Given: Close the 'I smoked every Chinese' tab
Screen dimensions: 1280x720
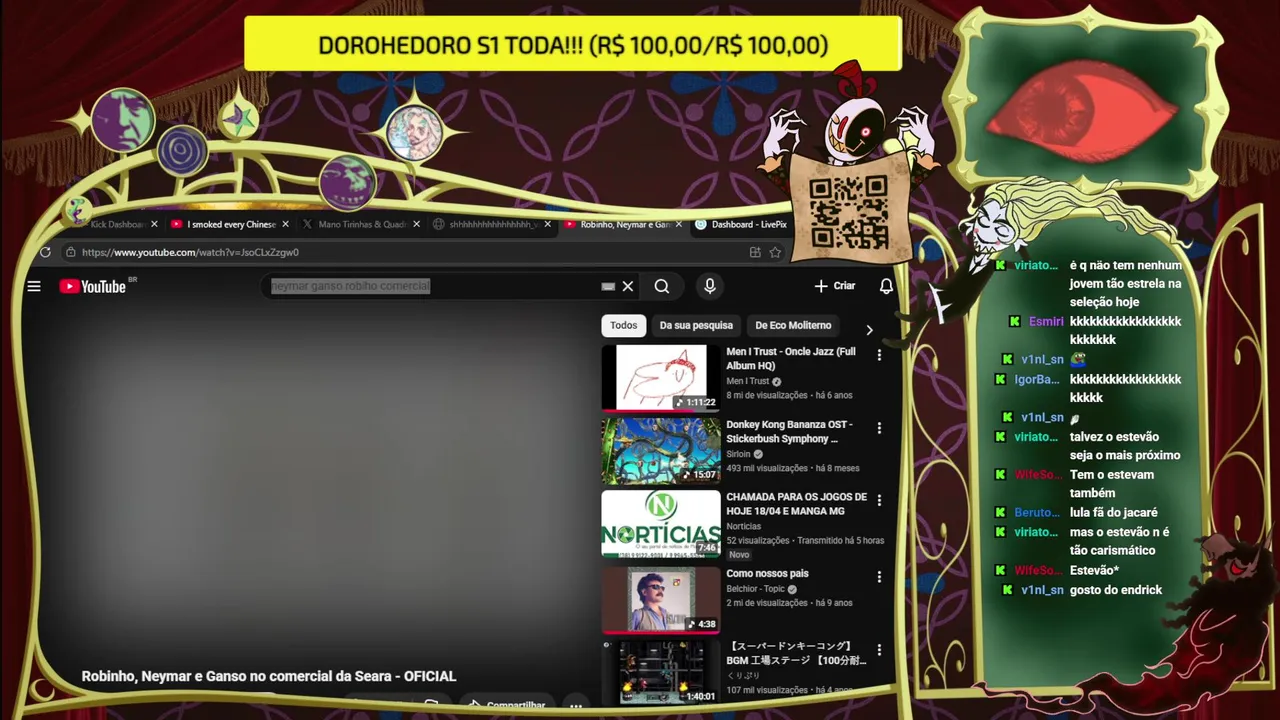Looking at the screenshot, I should pyautogui.click(x=285, y=224).
